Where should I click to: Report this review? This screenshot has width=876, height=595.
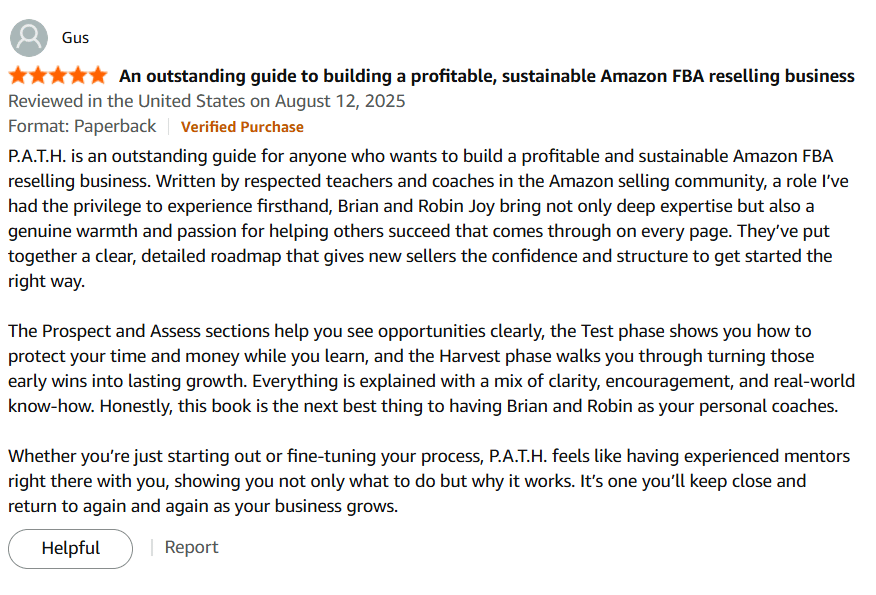pyautogui.click(x=191, y=547)
